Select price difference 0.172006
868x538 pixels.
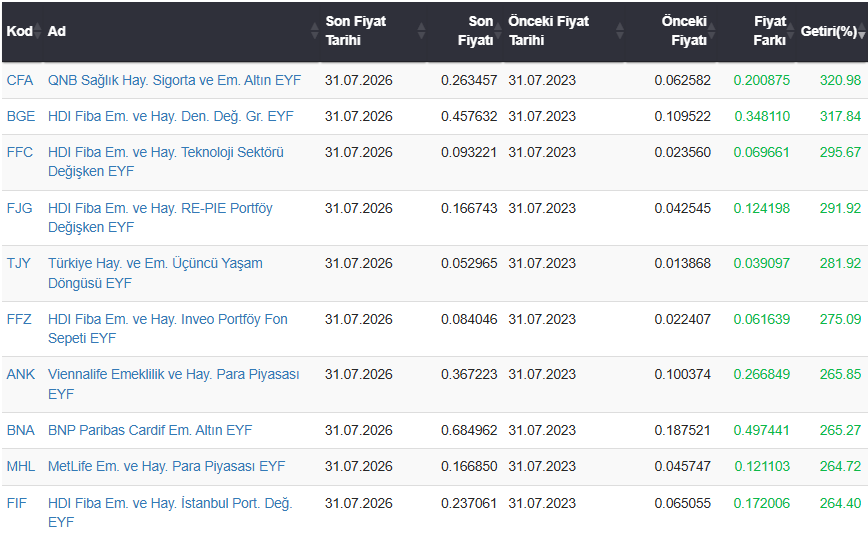point(762,503)
